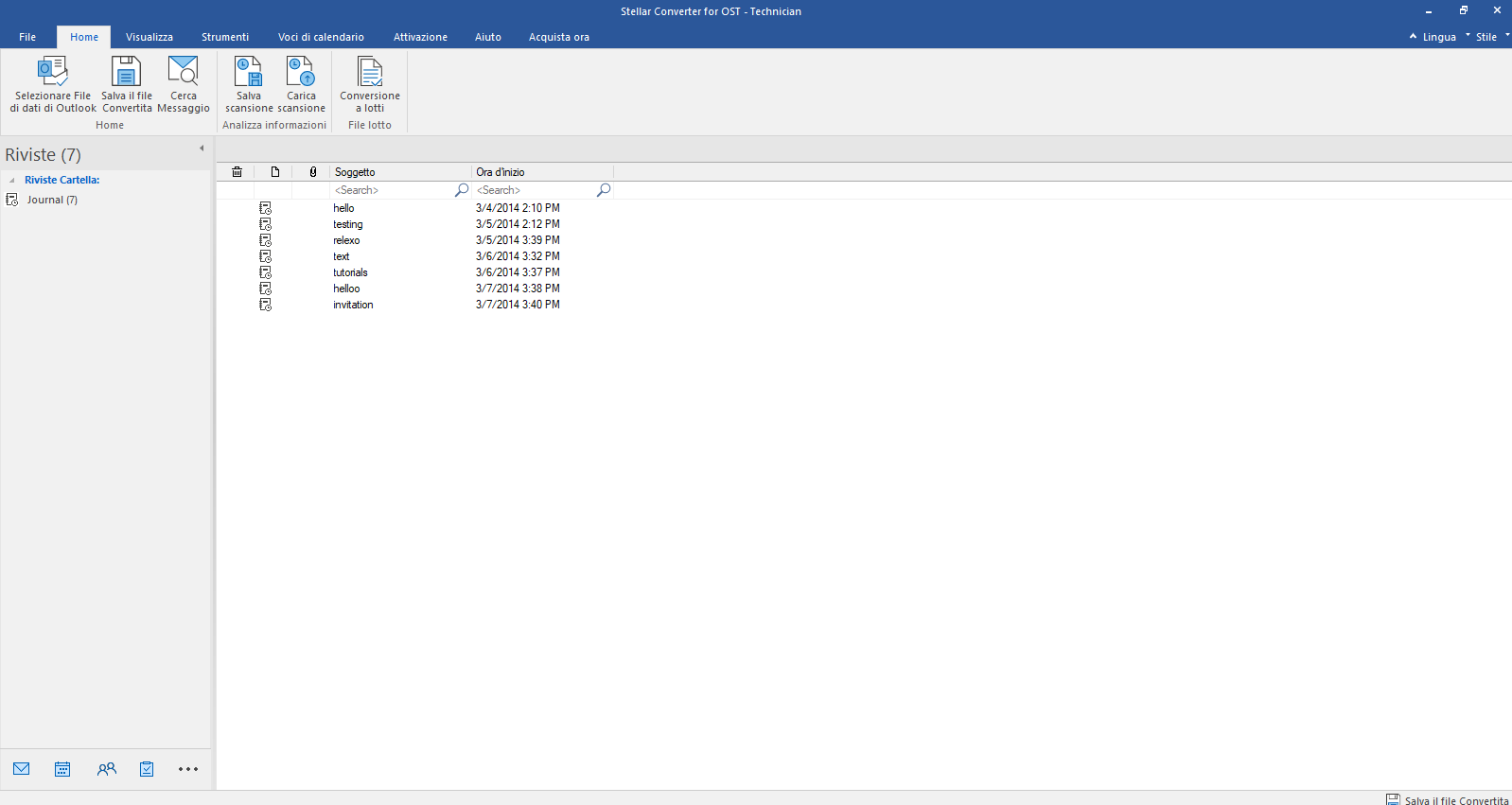
Task: Click journal icon of helloo row
Action: tap(266, 289)
